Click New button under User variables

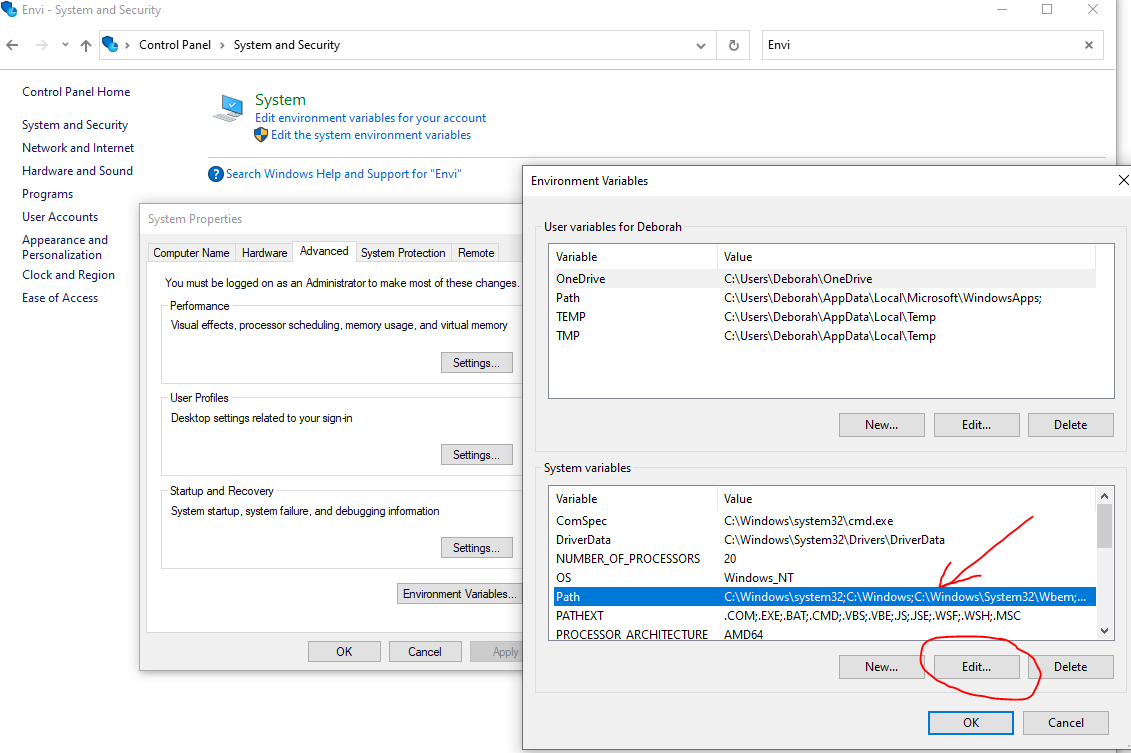coord(881,425)
